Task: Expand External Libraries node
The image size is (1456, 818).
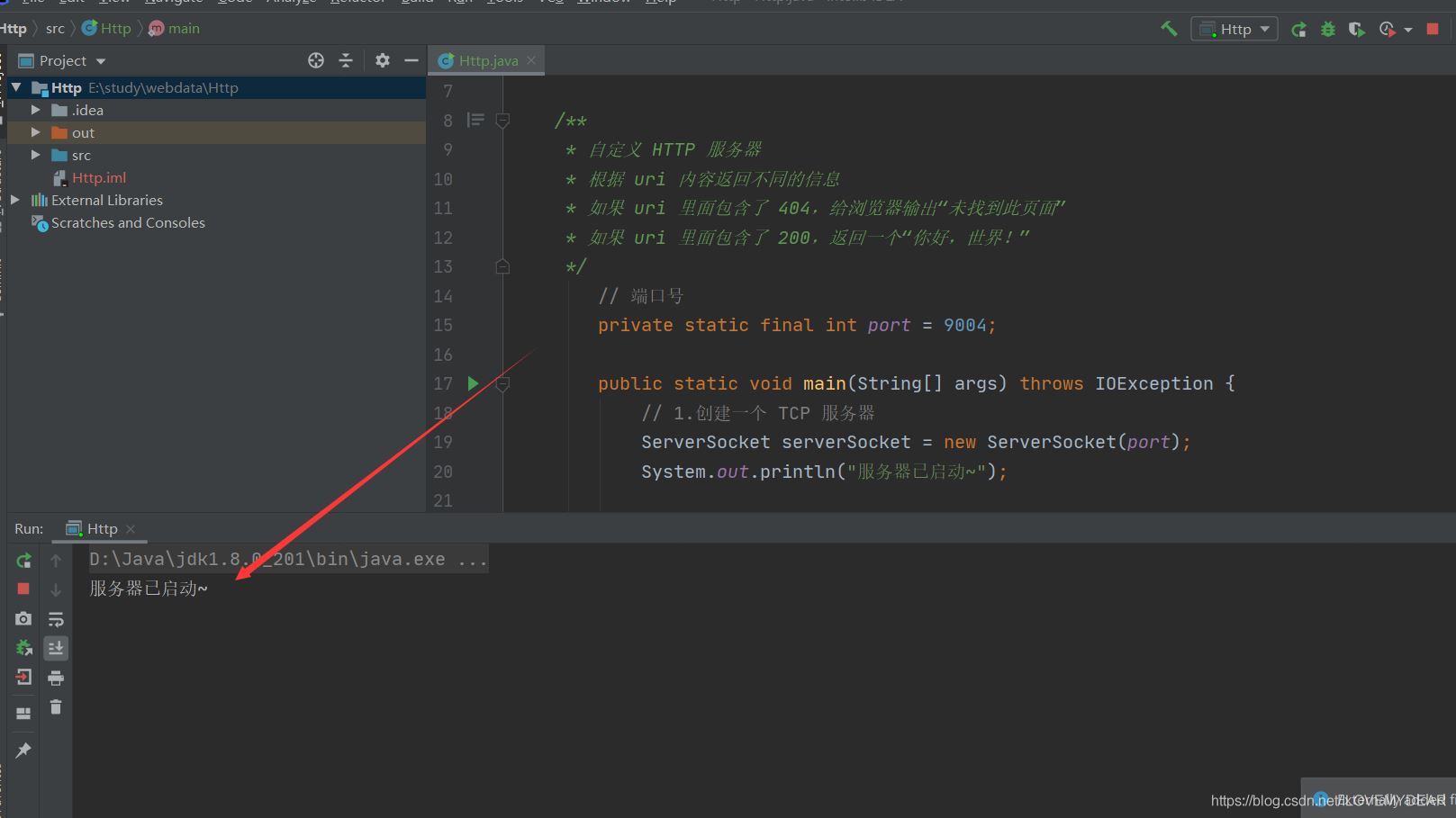Action: tap(15, 200)
